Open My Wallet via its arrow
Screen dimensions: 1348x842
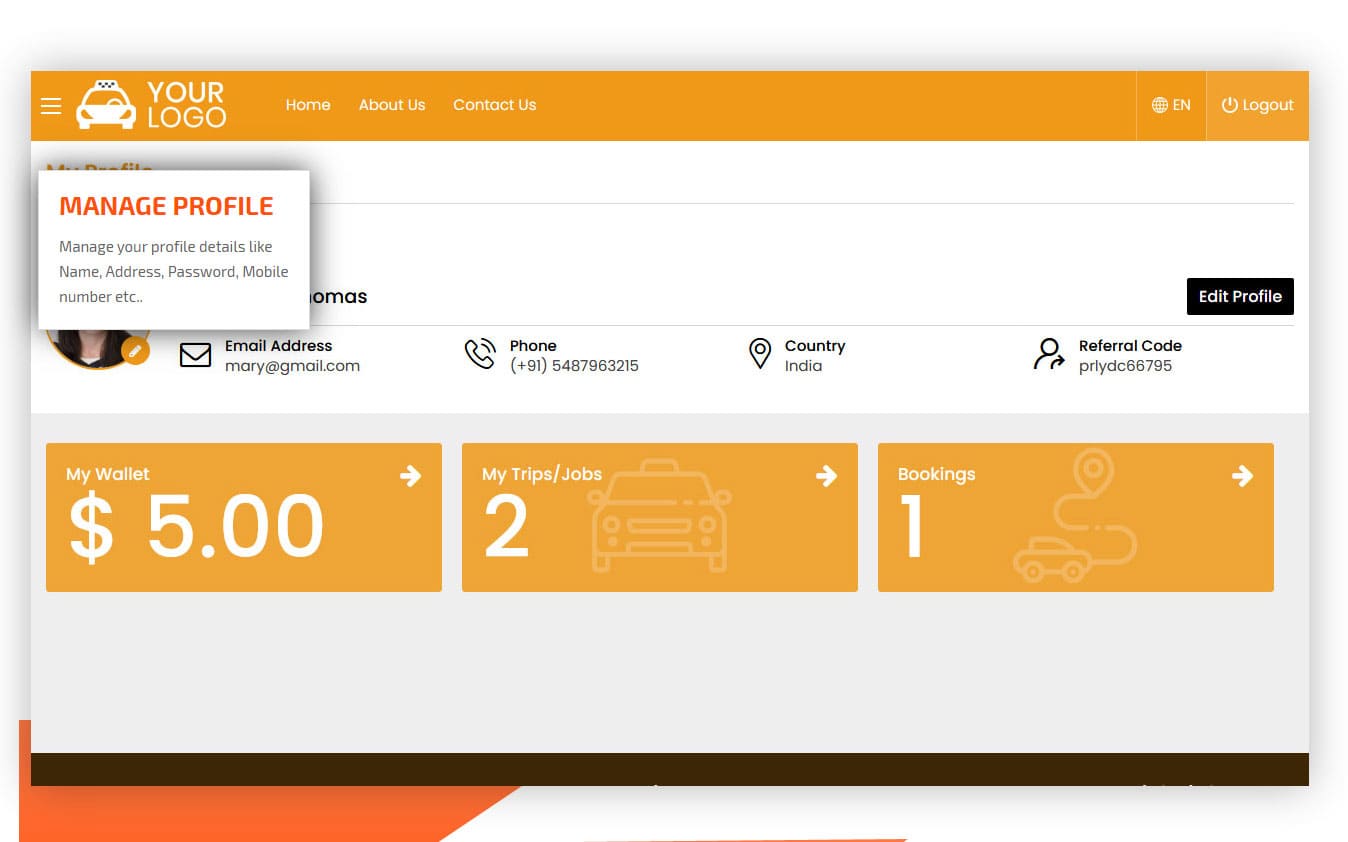410,476
